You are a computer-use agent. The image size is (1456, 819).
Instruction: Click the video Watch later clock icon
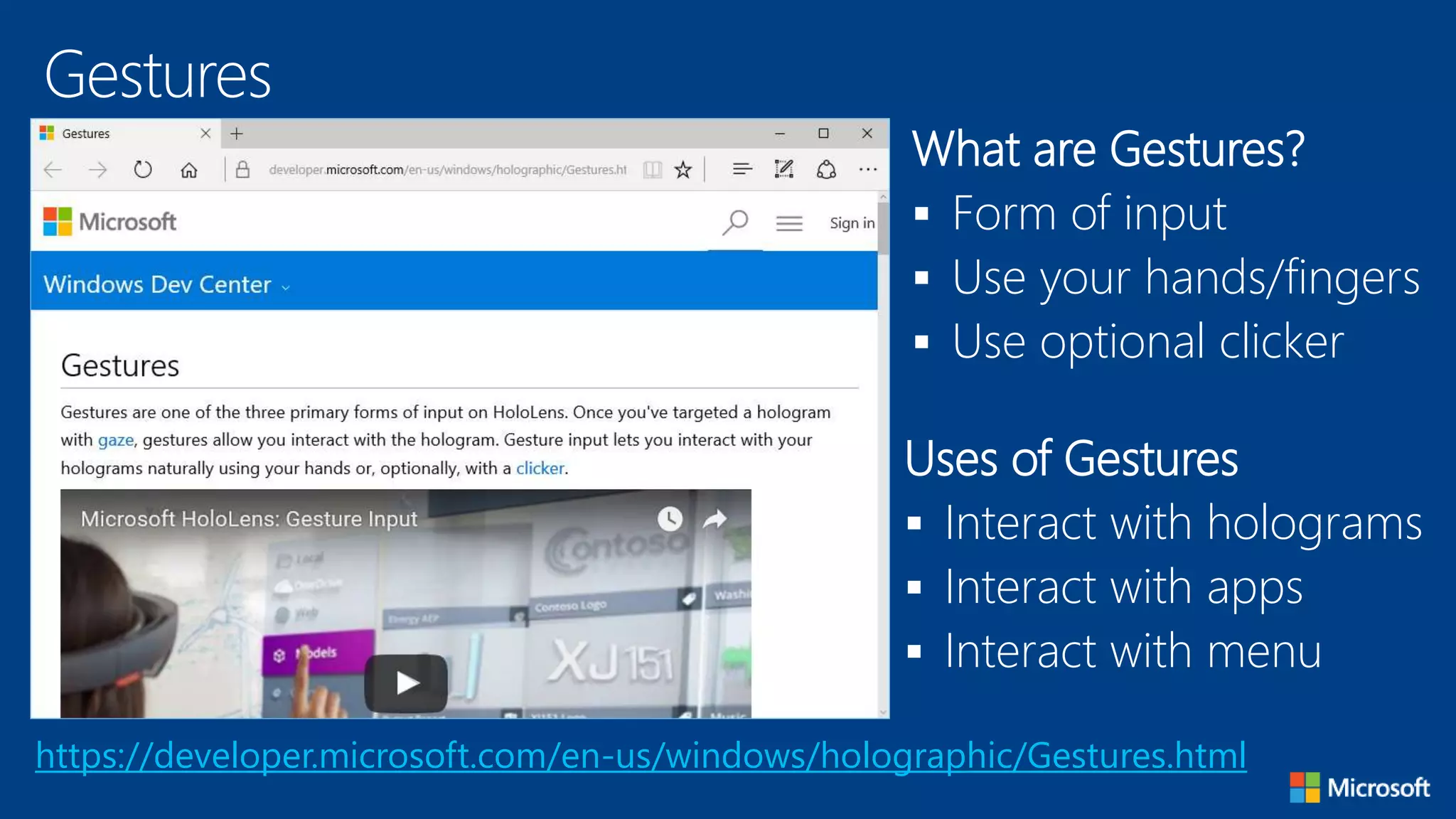click(670, 519)
